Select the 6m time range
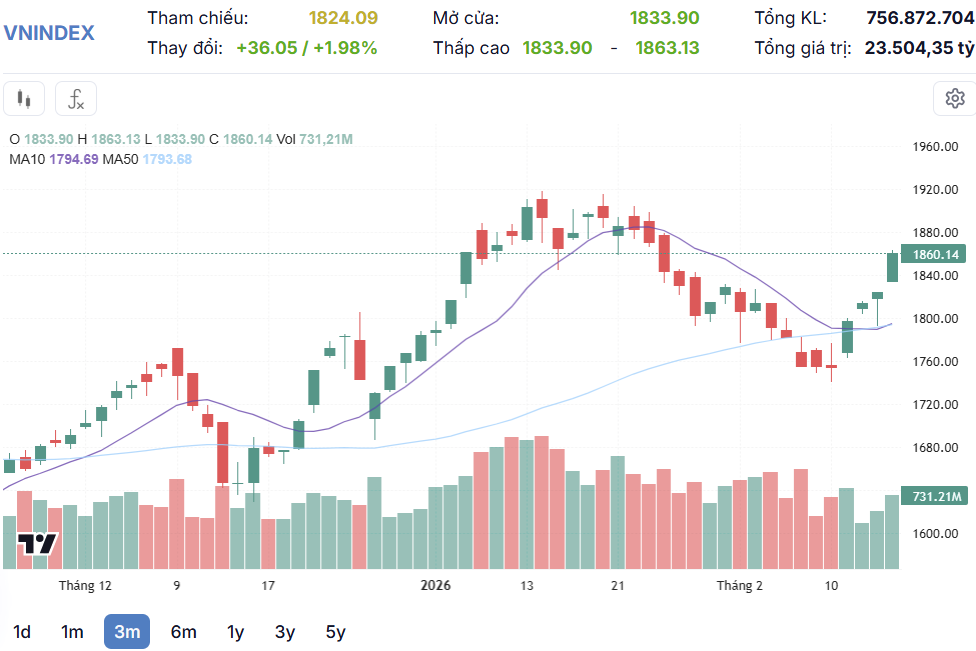Image resolution: width=976 pixels, height=651 pixels. (x=183, y=632)
